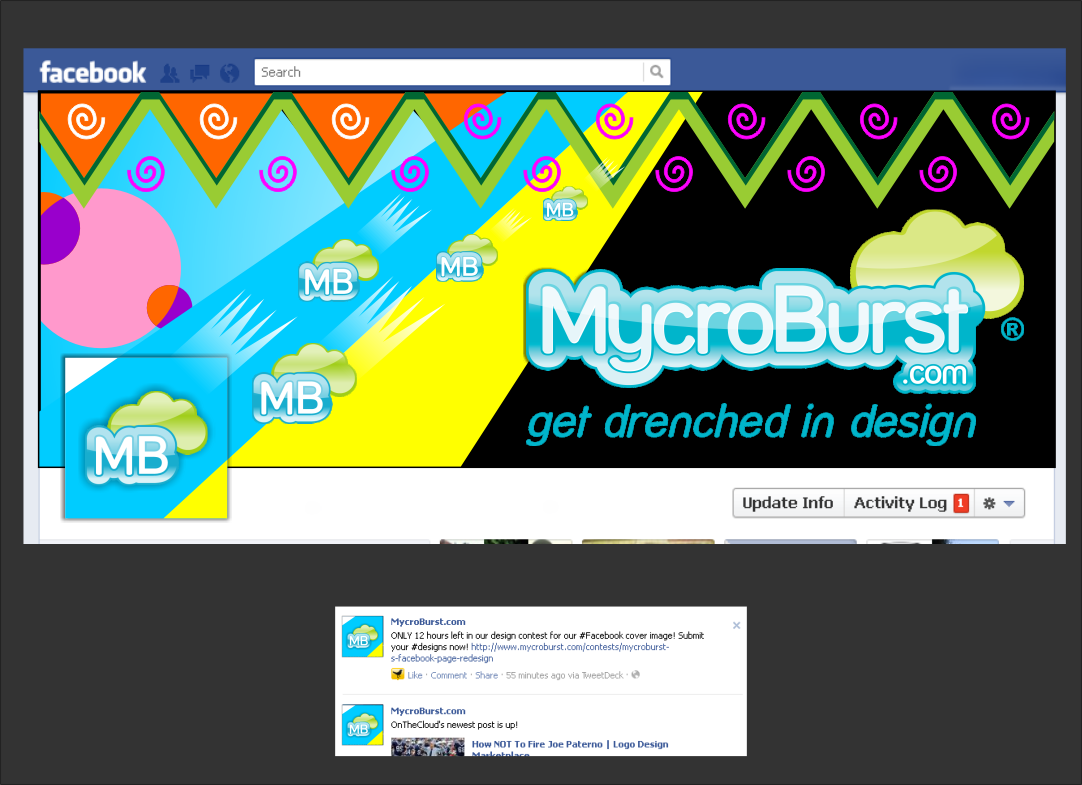
Task: Comment on the design contest post
Action: click(448, 676)
